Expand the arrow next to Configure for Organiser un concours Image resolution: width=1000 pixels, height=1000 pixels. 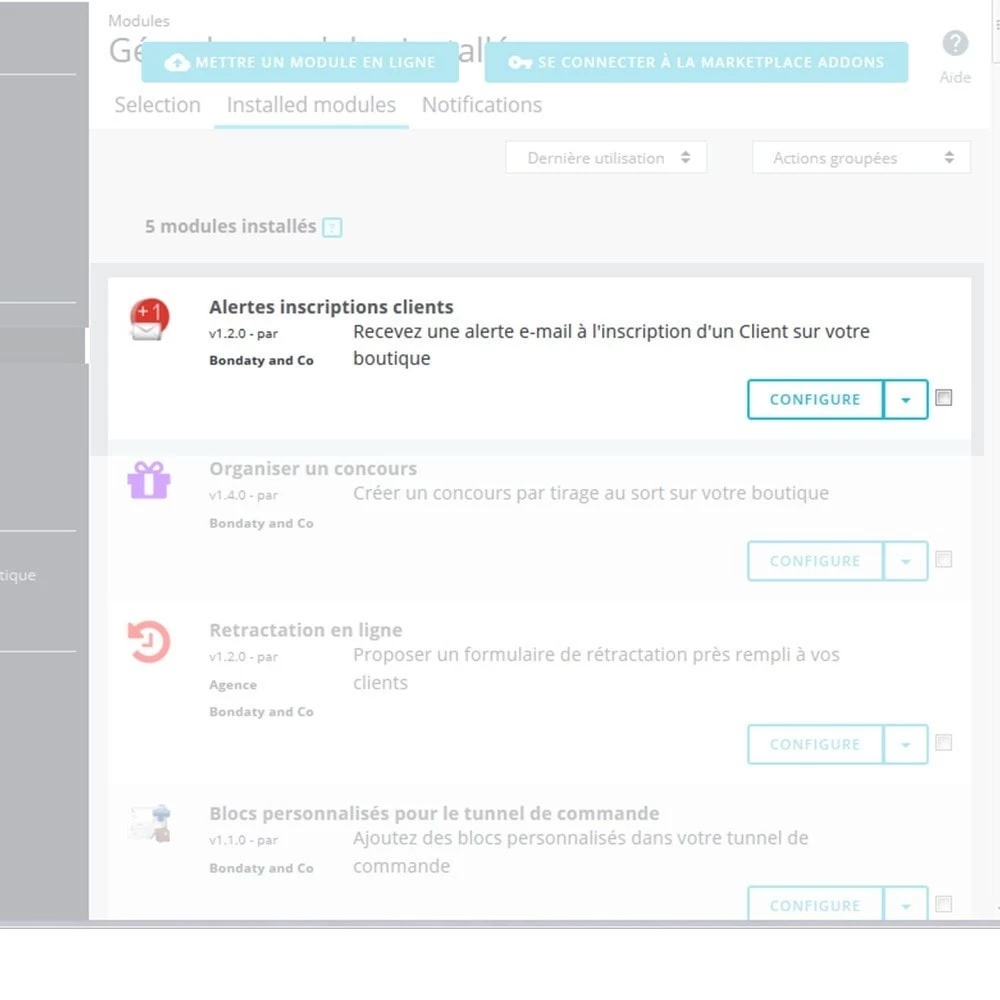[906, 561]
